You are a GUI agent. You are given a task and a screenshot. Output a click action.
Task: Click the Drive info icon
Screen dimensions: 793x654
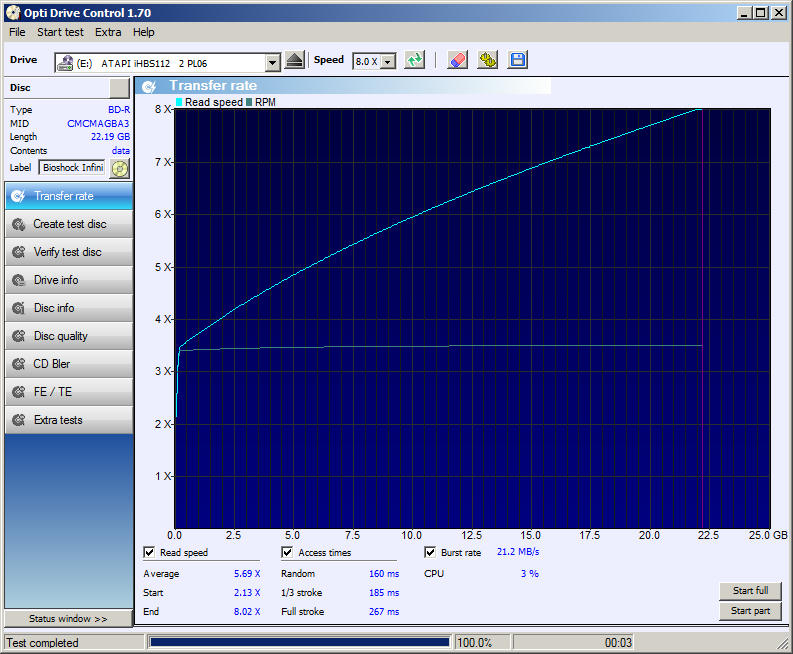point(18,280)
